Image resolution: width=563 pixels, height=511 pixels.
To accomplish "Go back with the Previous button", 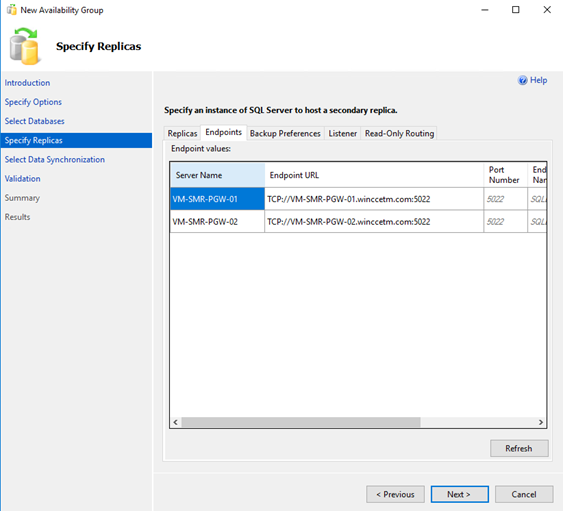I will click(395, 494).
